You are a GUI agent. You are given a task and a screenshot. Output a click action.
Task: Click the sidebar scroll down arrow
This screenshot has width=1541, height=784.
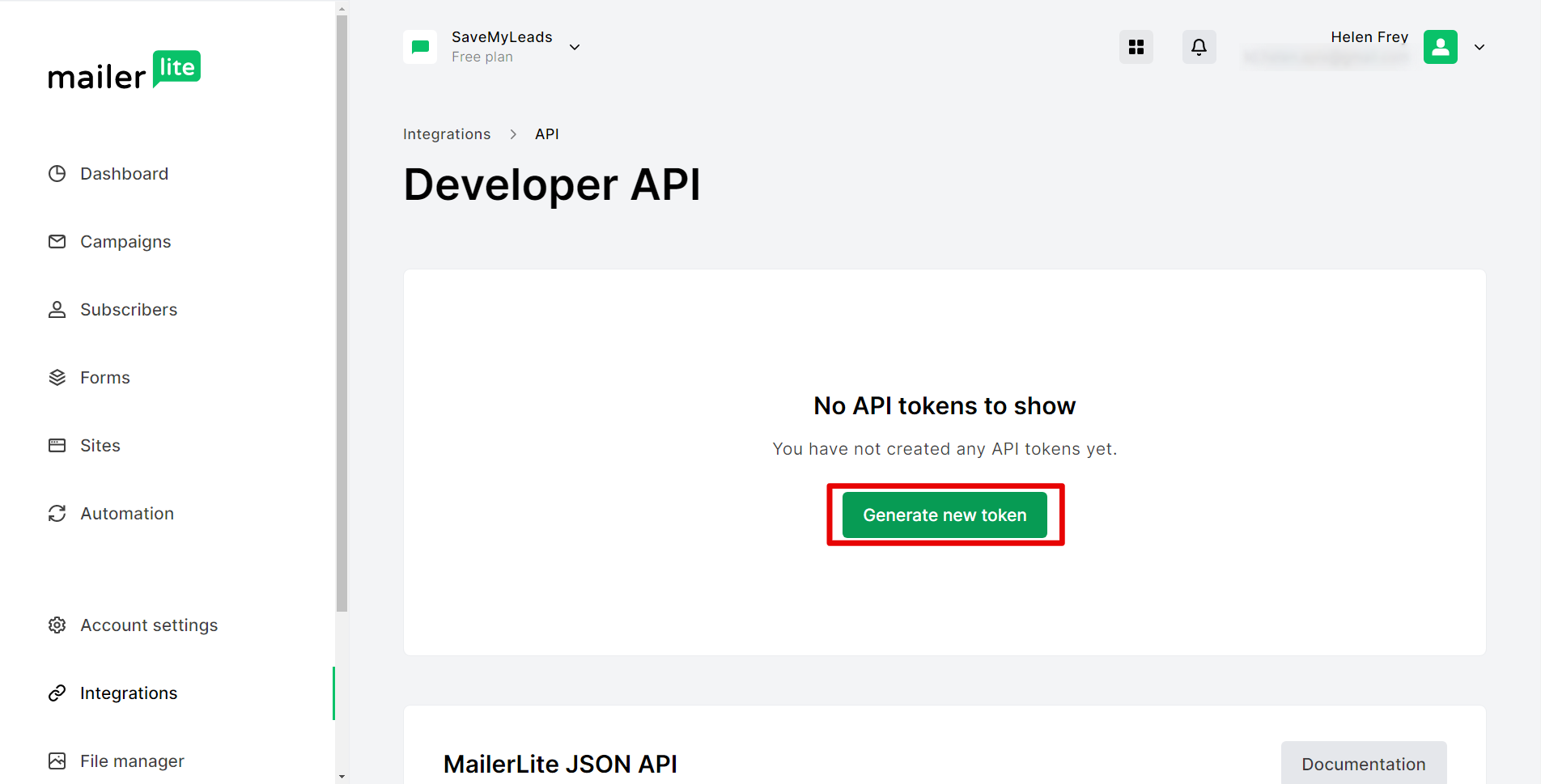point(342,777)
